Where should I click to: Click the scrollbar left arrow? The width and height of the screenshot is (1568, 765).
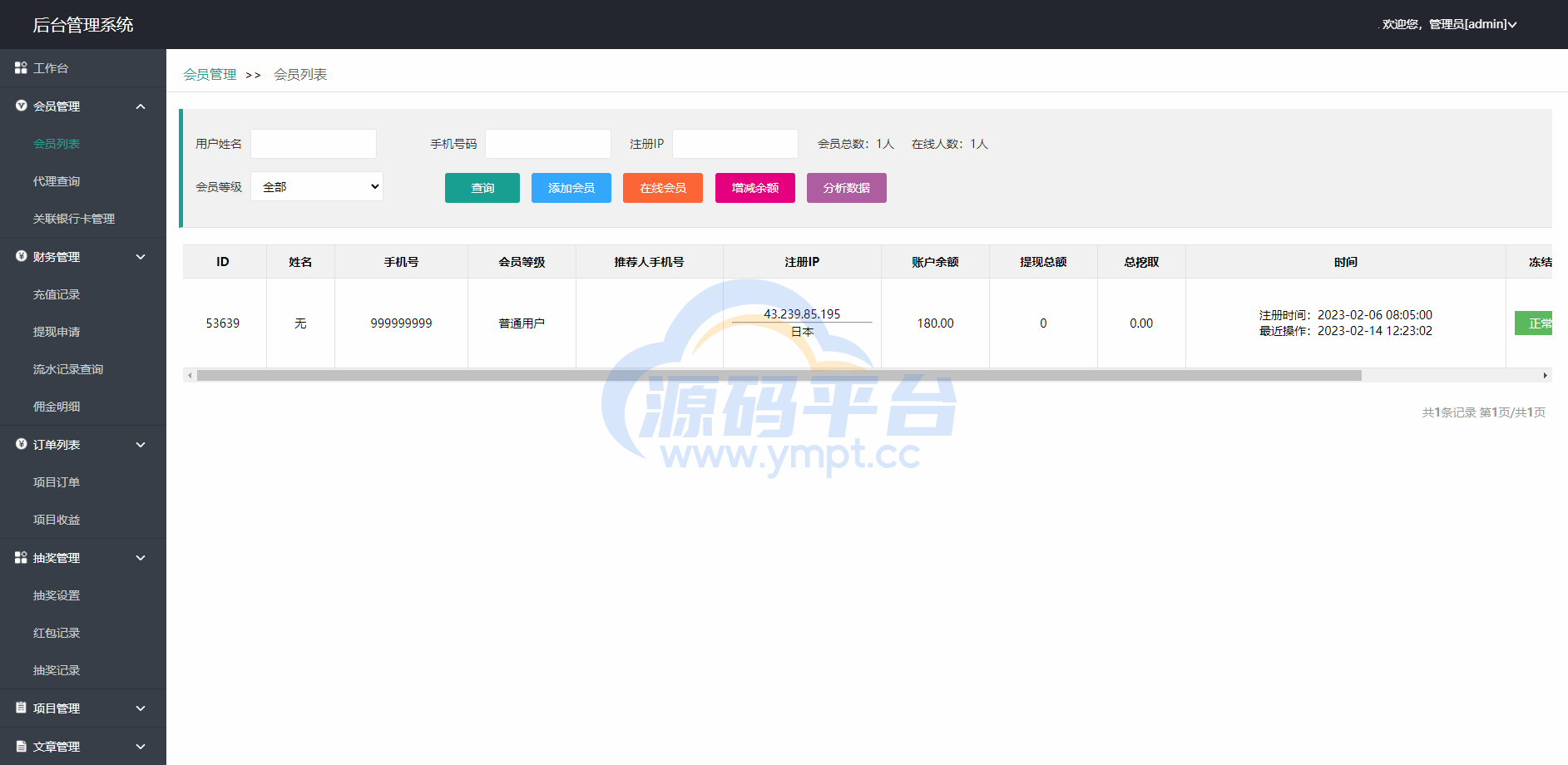click(x=190, y=375)
